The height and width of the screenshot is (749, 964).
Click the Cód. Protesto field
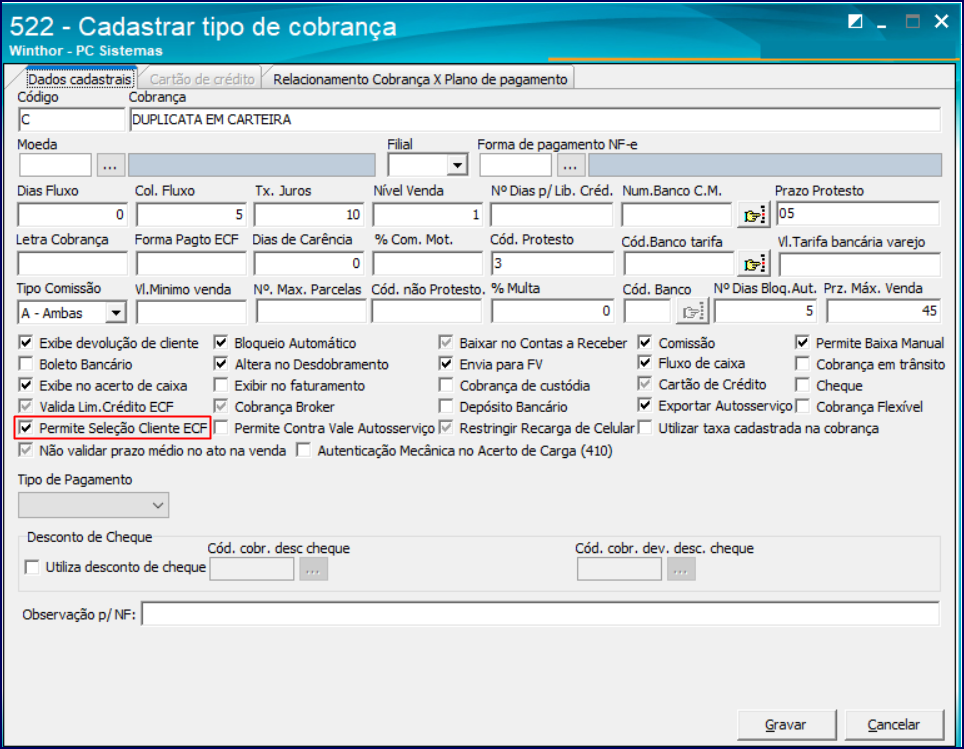click(x=551, y=263)
